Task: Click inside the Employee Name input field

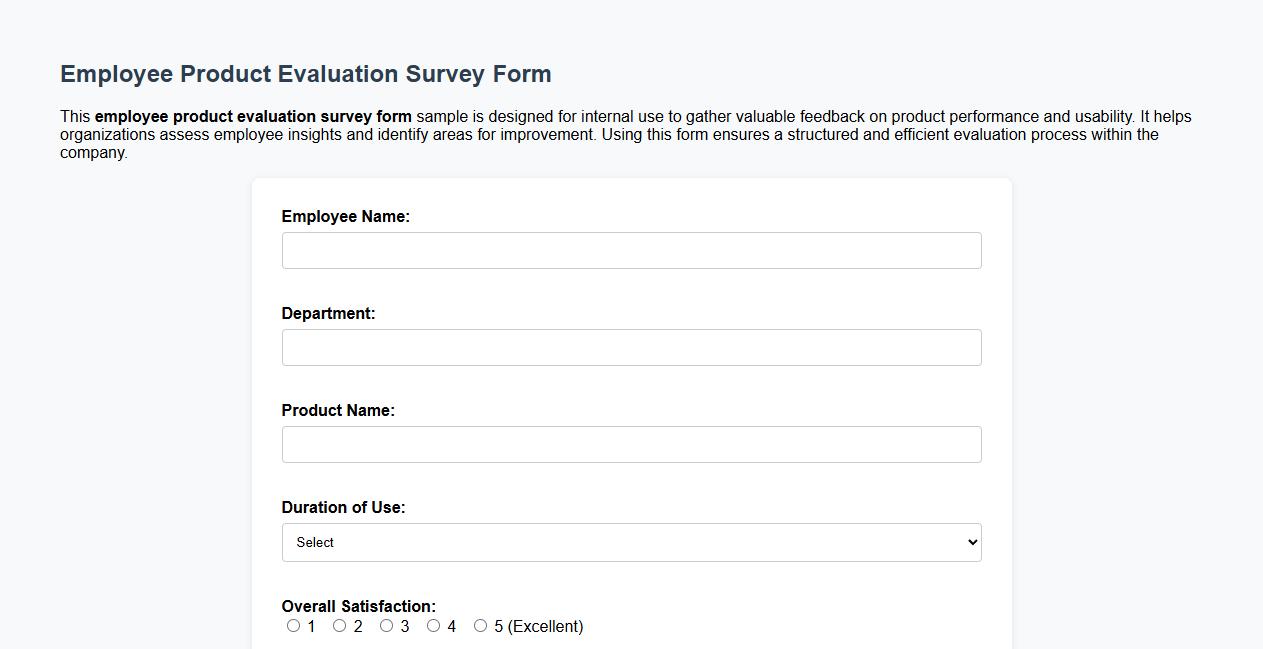Action: coord(631,250)
